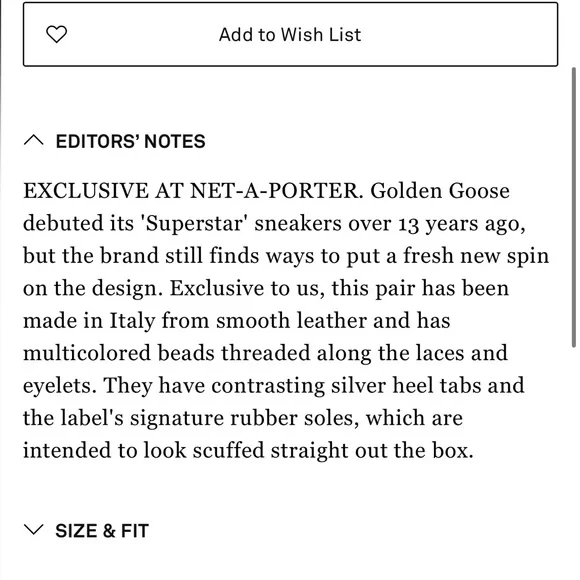This screenshot has width=580, height=580.
Task: Open the SIZE & FIT section heading
Action: [102, 531]
